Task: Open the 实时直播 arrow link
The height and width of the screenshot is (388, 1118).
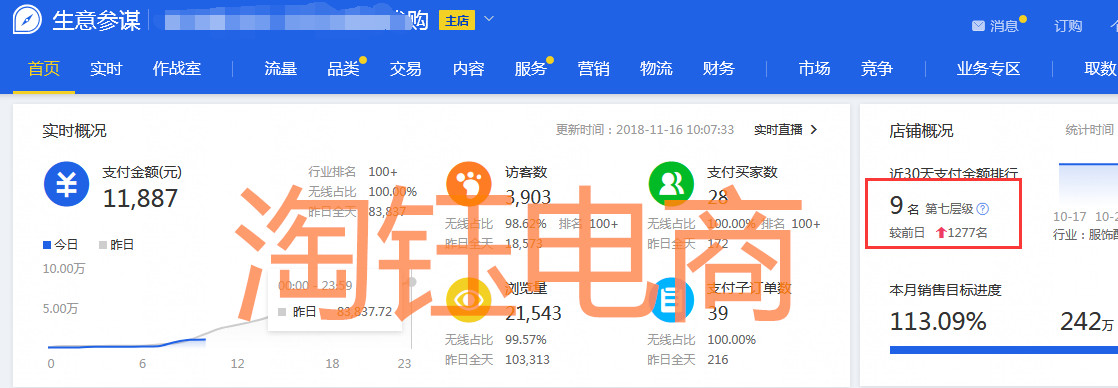Action: tap(786, 130)
